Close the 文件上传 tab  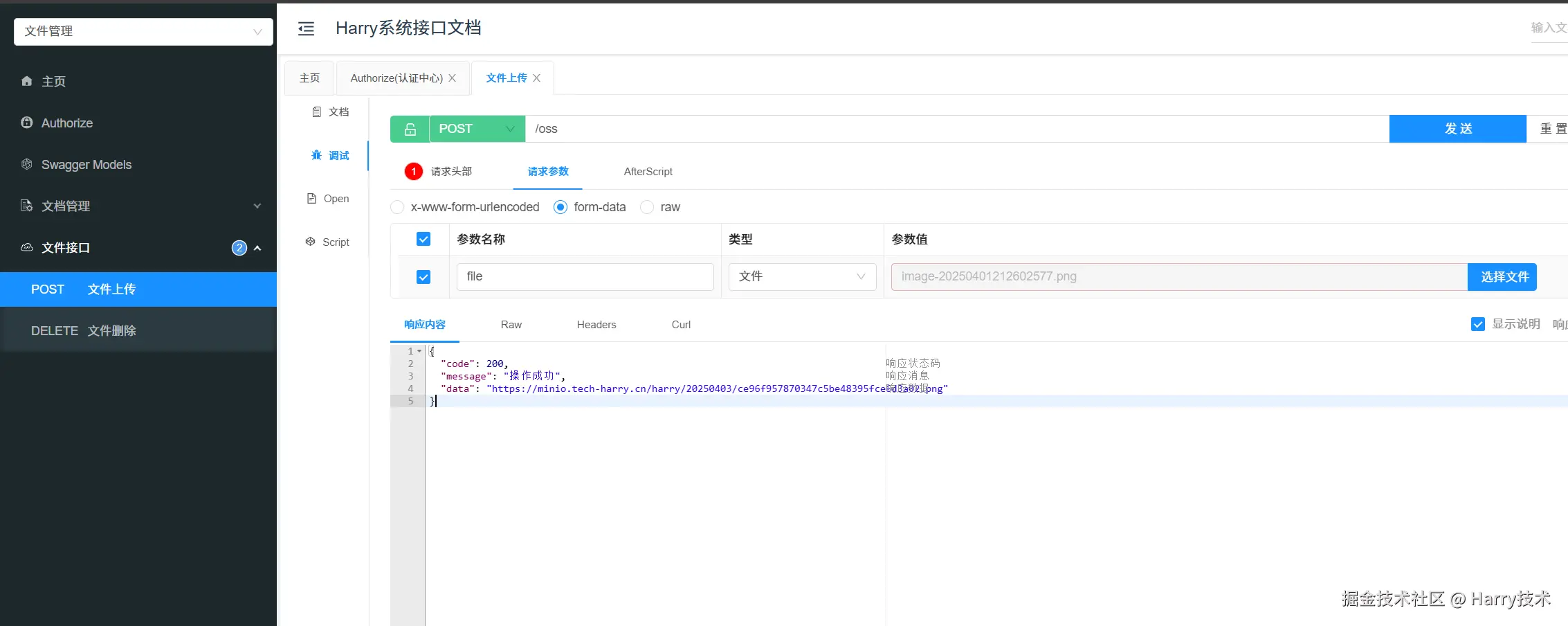[x=536, y=78]
